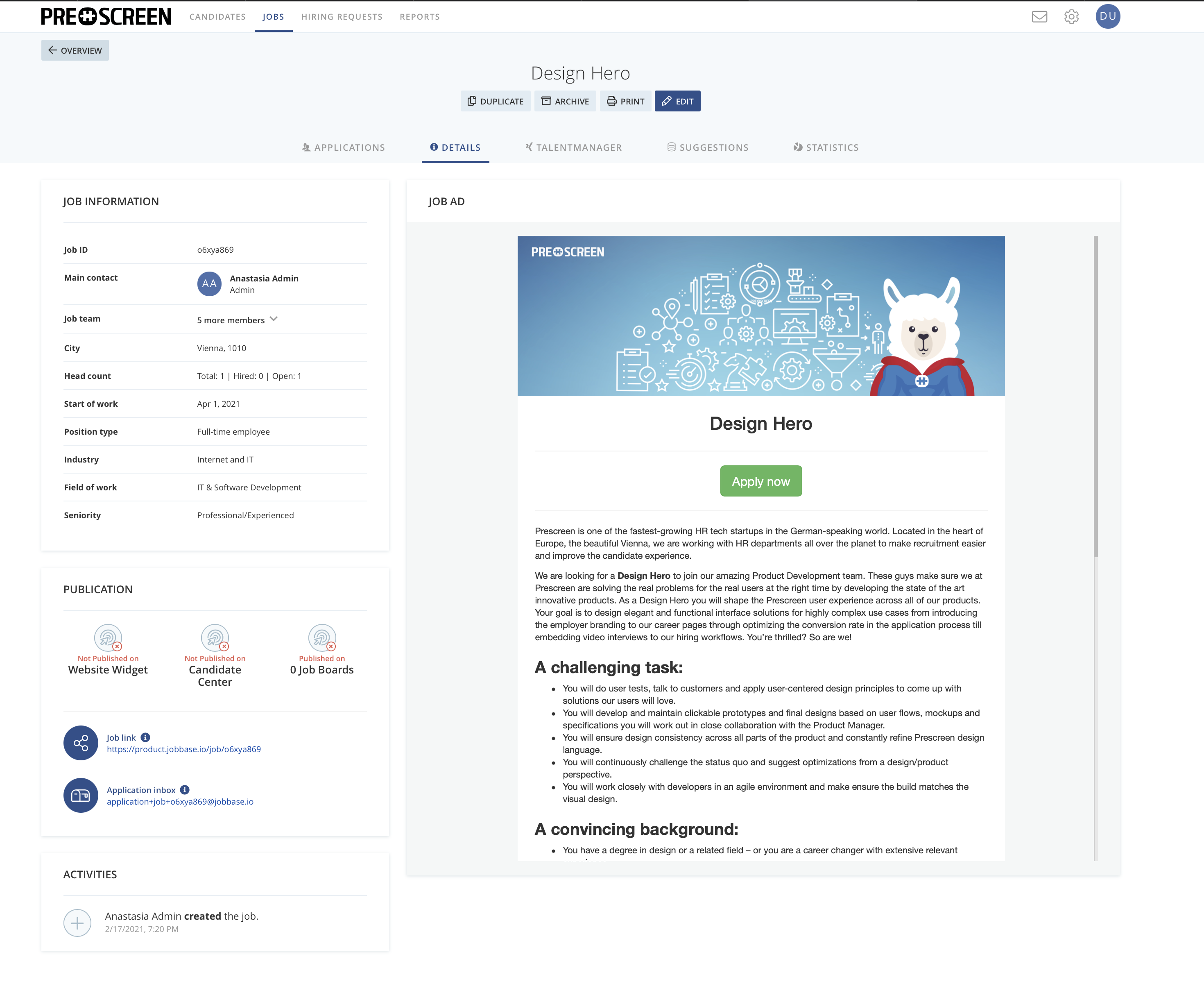Click the Prescreen logo in job ad banner
Viewport: 1204px width, 984px height.
[x=567, y=252]
